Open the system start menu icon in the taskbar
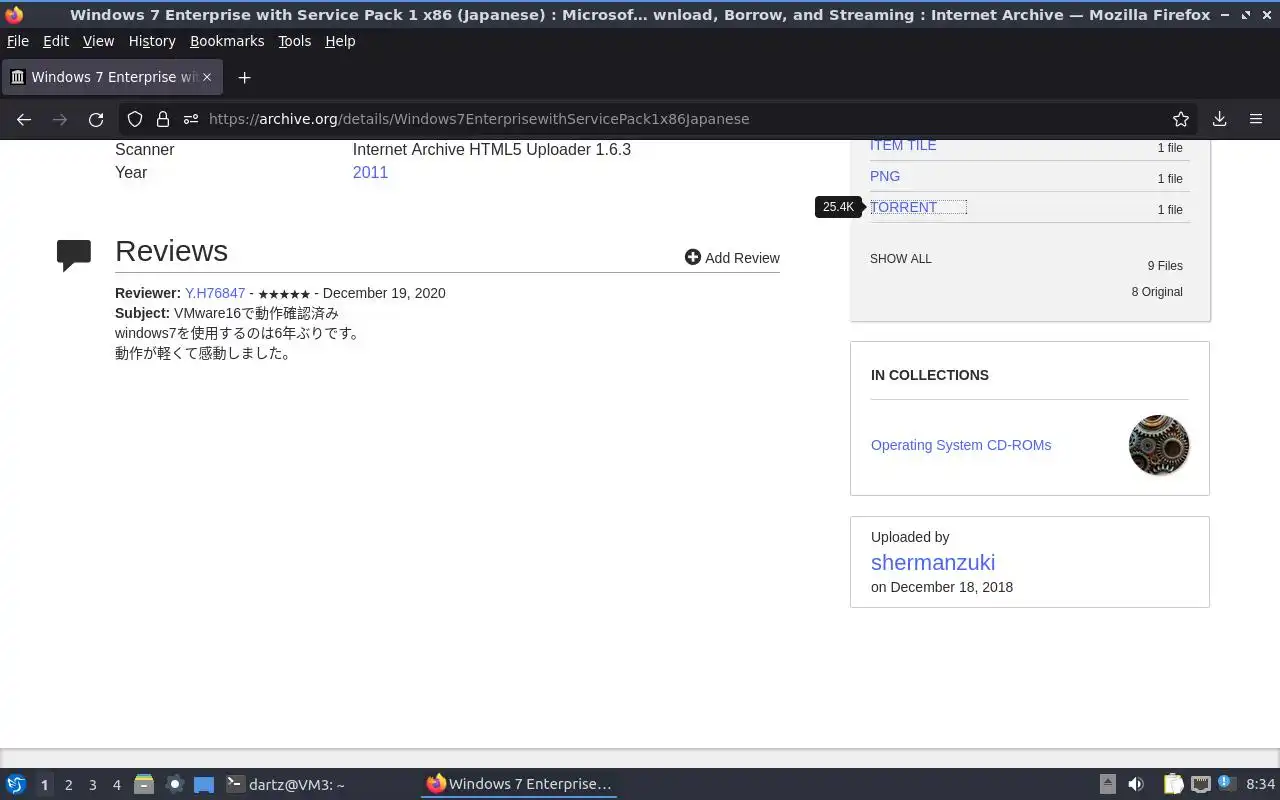The image size is (1280, 800). [x=16, y=784]
